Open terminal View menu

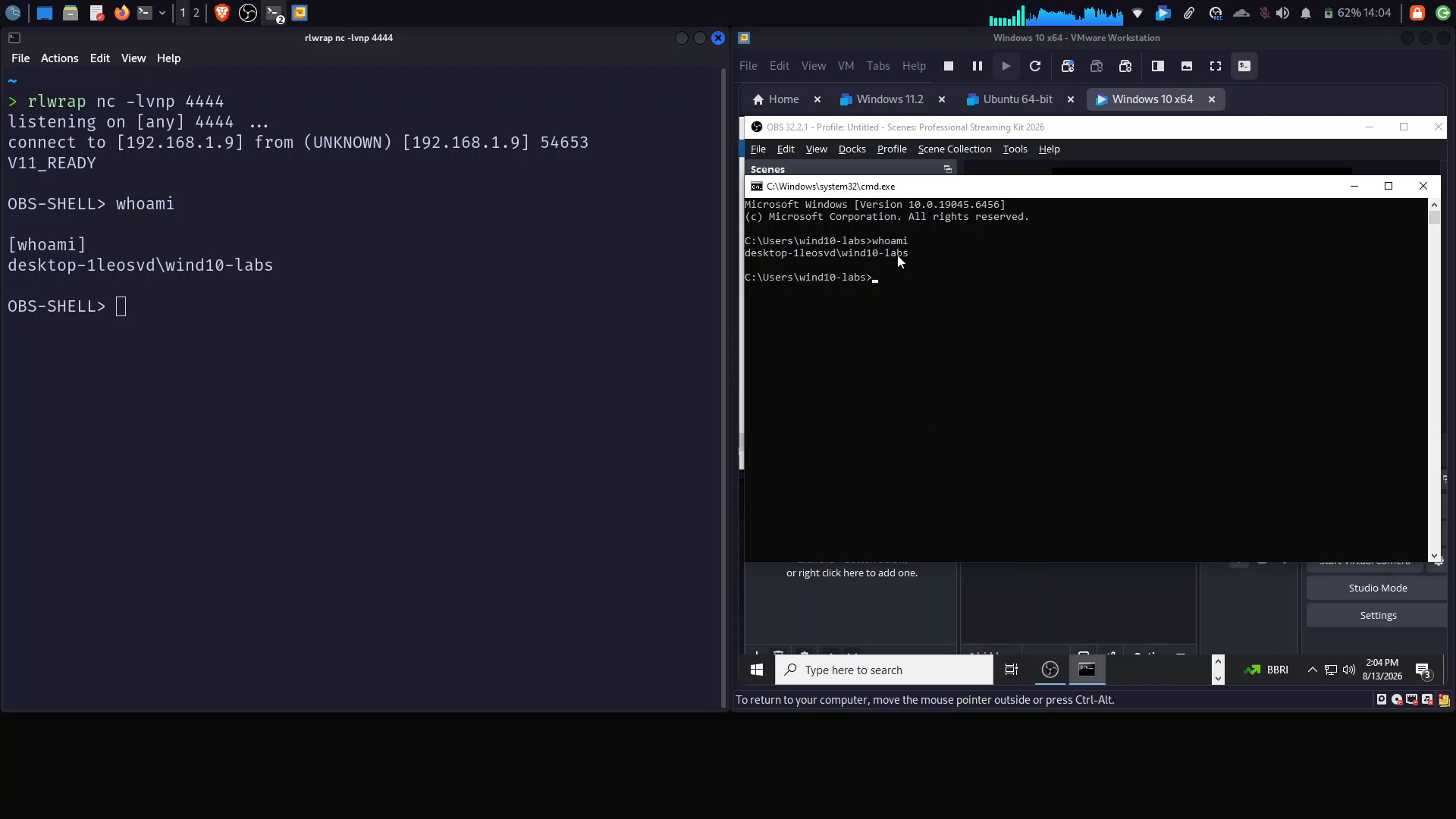click(133, 58)
